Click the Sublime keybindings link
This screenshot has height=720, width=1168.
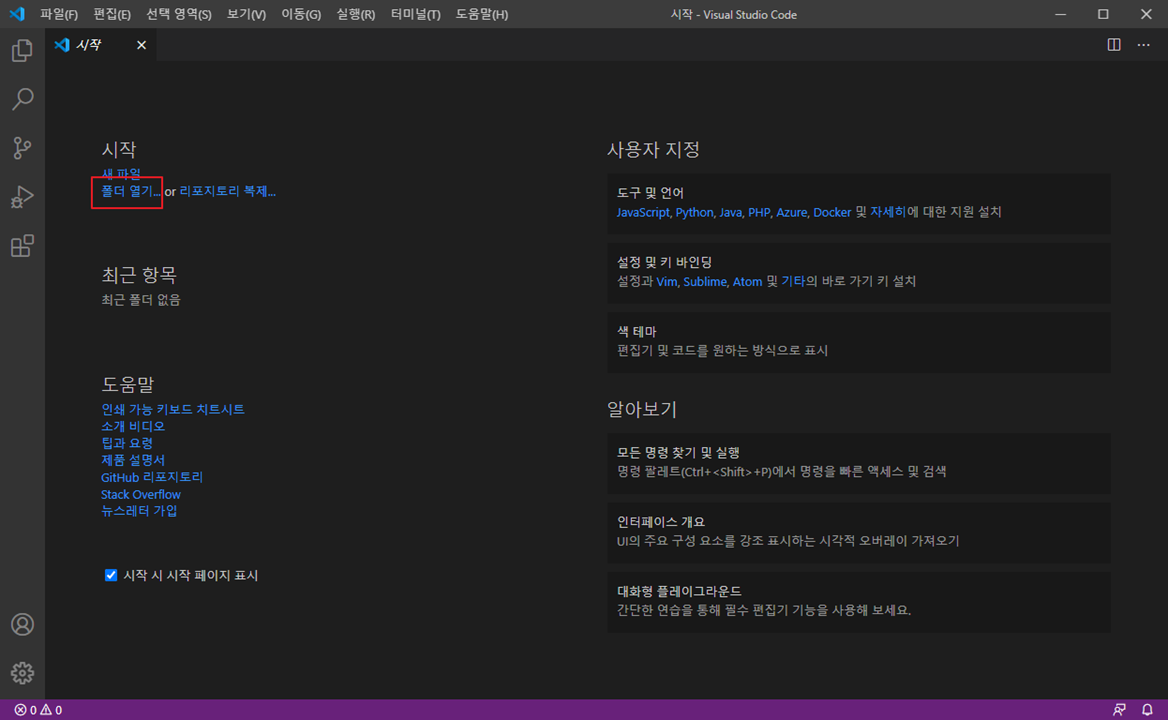click(705, 281)
